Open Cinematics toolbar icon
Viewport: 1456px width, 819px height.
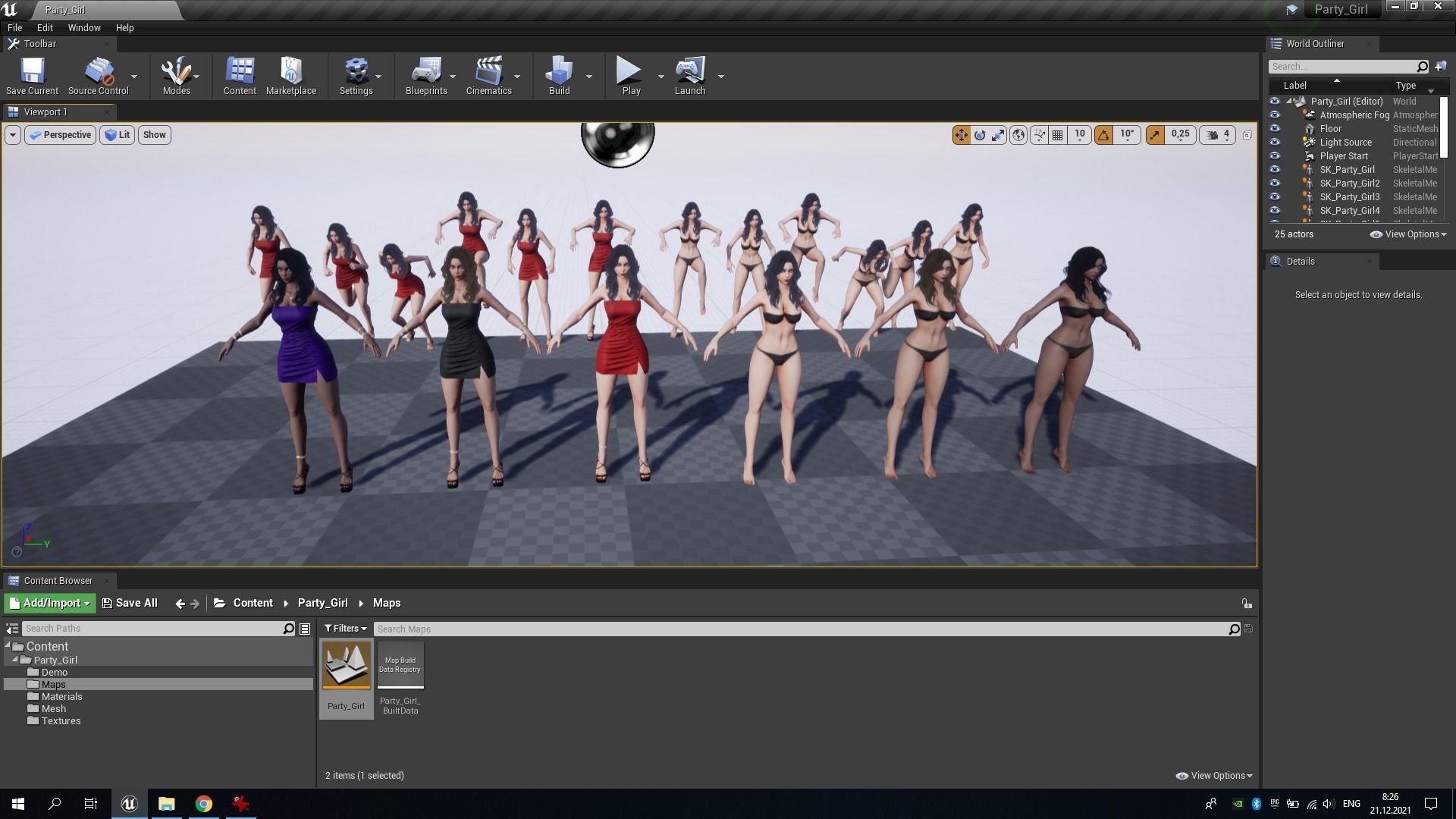488,76
